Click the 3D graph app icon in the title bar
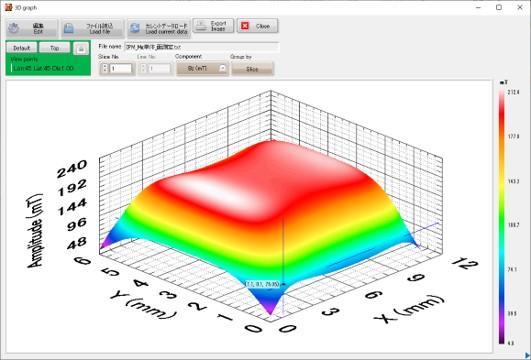 pos(8,7)
